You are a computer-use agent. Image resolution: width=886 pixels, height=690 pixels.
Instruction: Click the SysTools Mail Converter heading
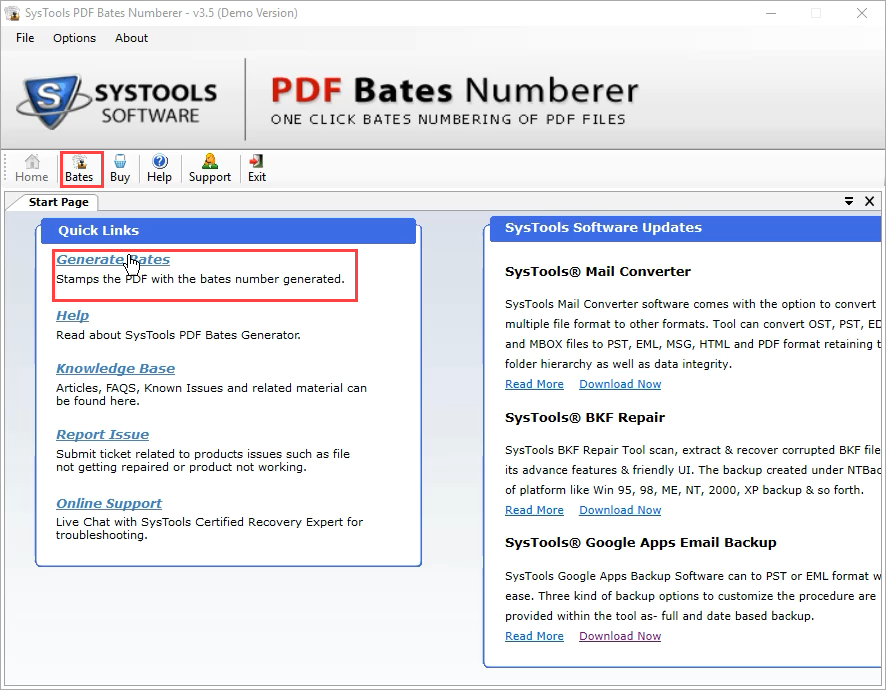coord(597,272)
